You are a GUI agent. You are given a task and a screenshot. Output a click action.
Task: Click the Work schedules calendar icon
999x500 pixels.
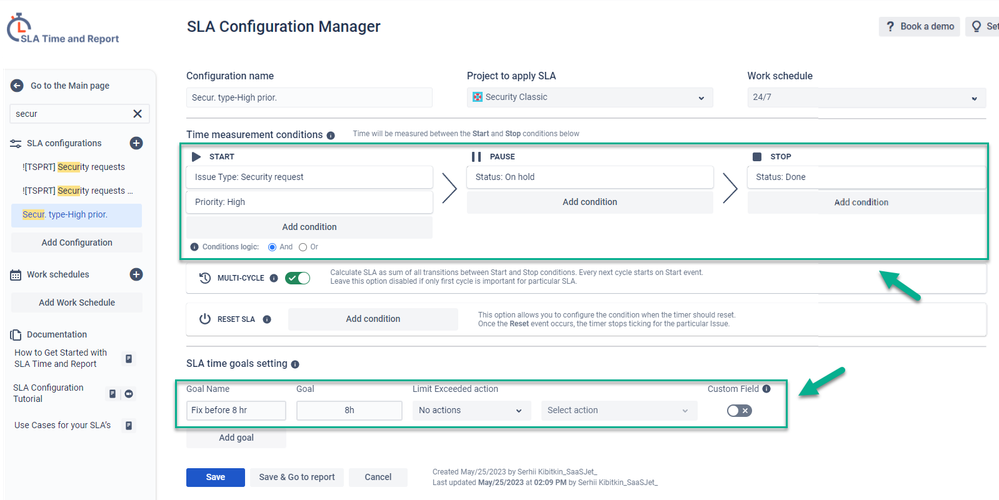click(x=16, y=275)
